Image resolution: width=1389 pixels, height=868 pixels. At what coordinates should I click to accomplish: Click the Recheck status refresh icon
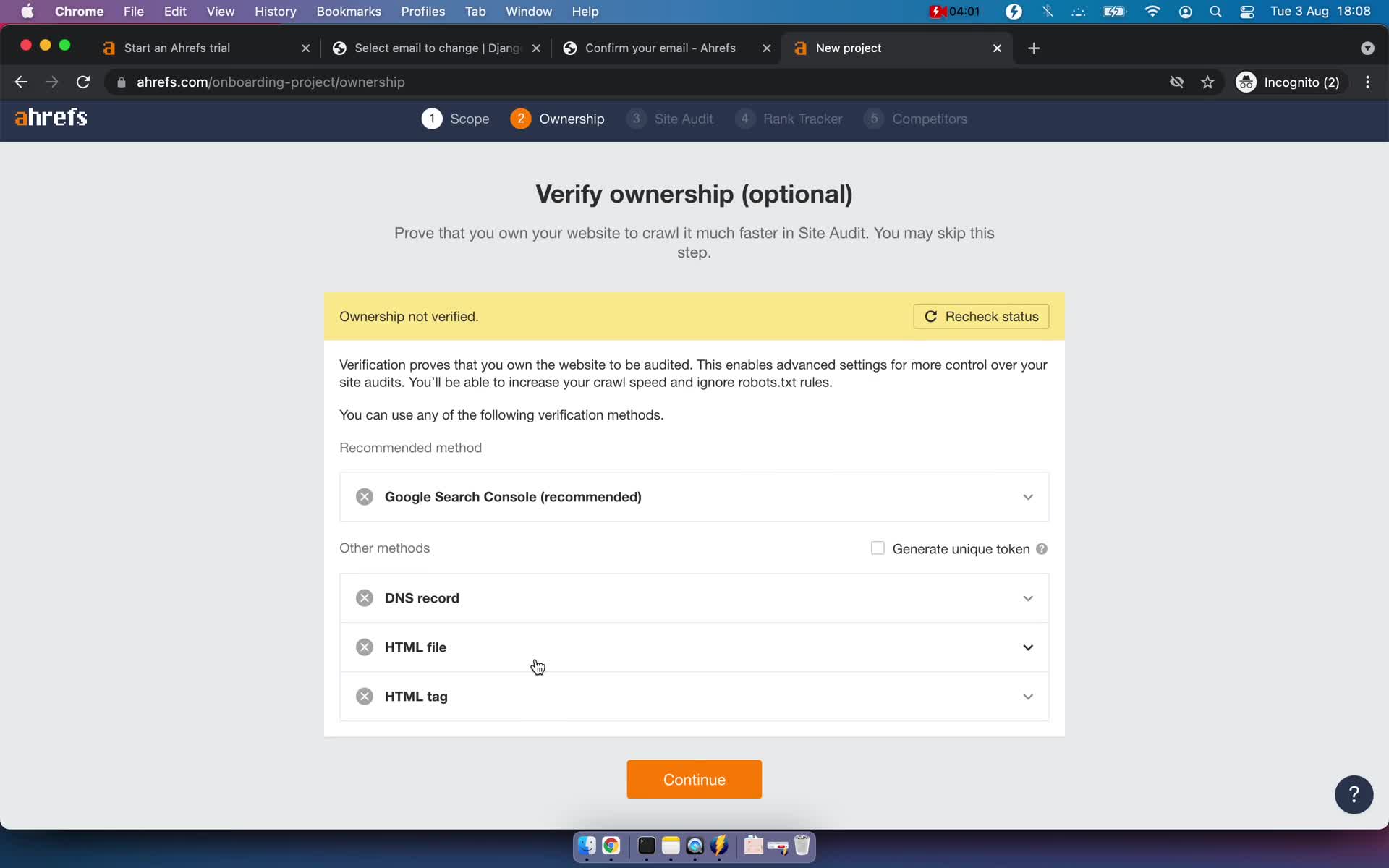930,316
